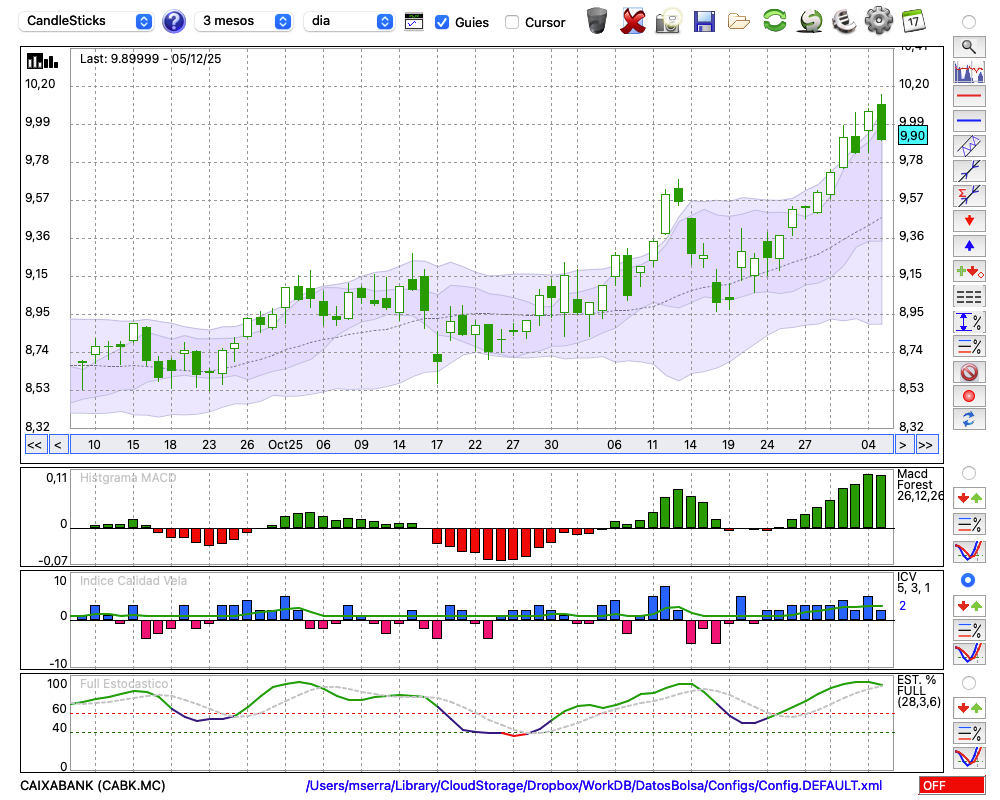
Task: Open the blue help question mark icon
Action: pos(173,22)
